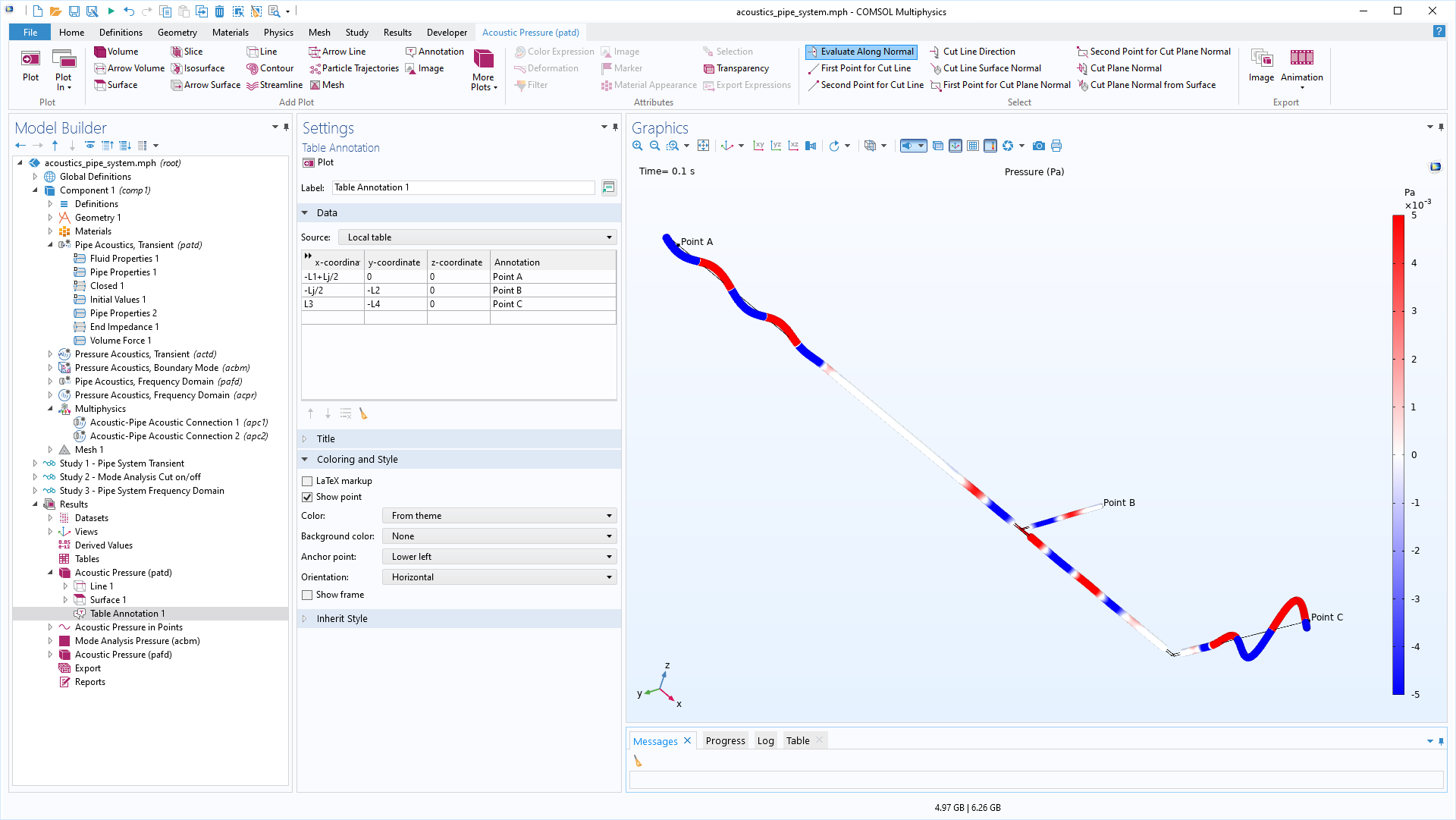Click the zoom extents icon in Graphics
This screenshot has width=1456, height=820.
point(703,146)
